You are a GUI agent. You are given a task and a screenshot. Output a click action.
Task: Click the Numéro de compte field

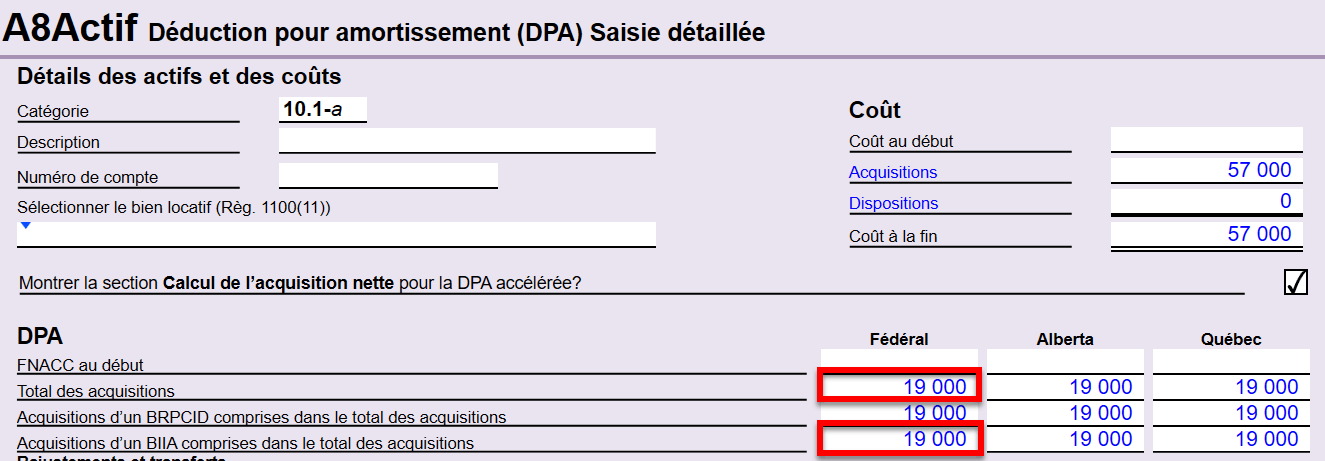[388, 176]
